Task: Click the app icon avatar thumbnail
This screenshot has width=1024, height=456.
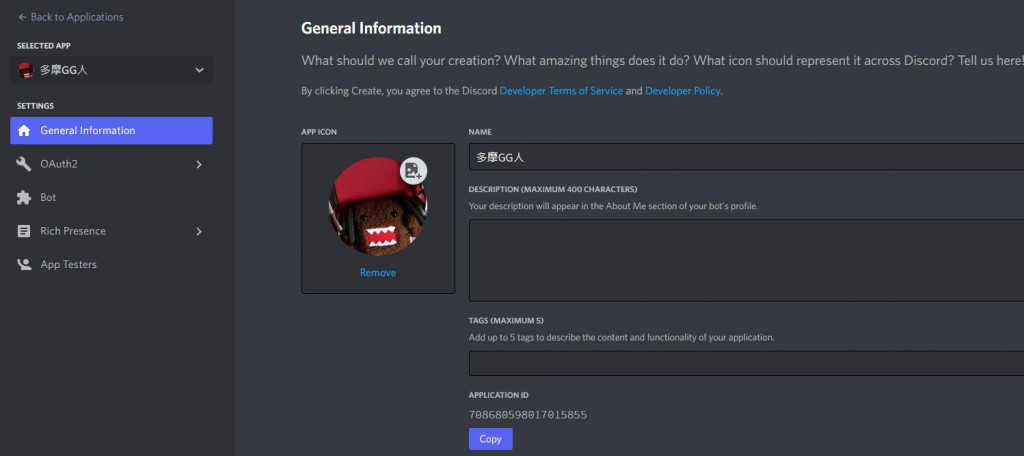Action: pos(377,206)
